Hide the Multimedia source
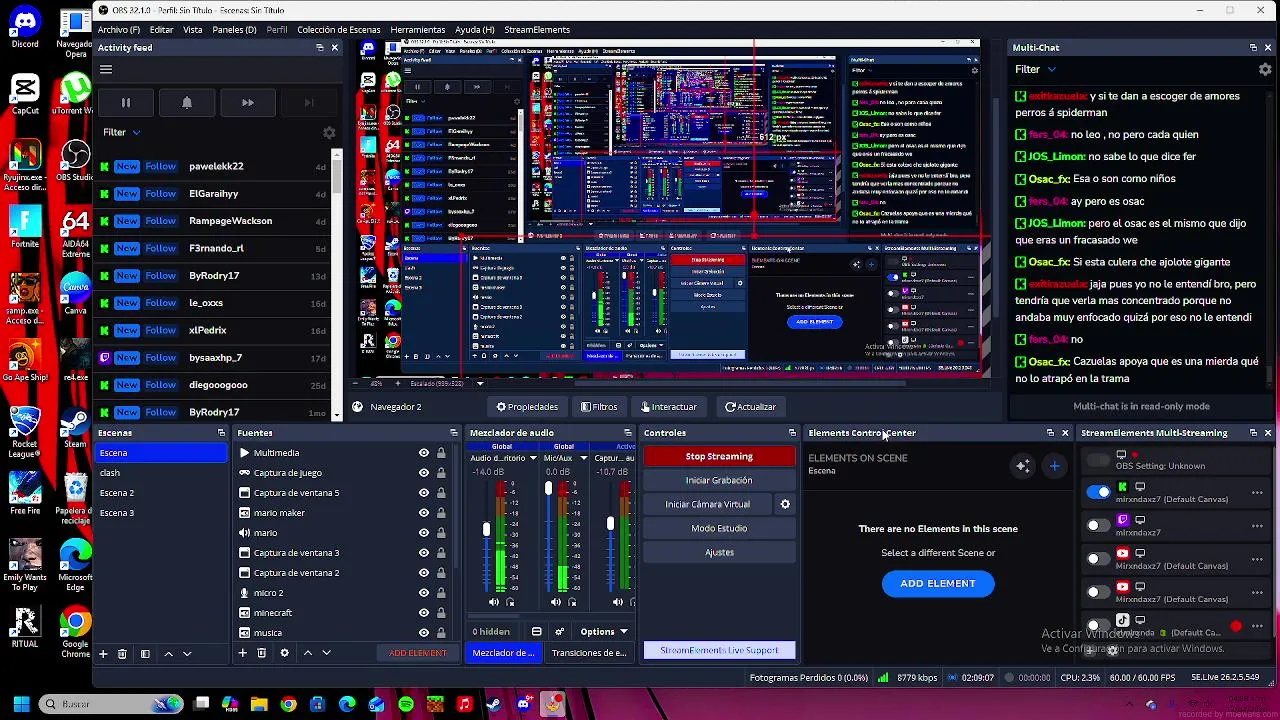This screenshot has width=1280, height=720. 424,453
